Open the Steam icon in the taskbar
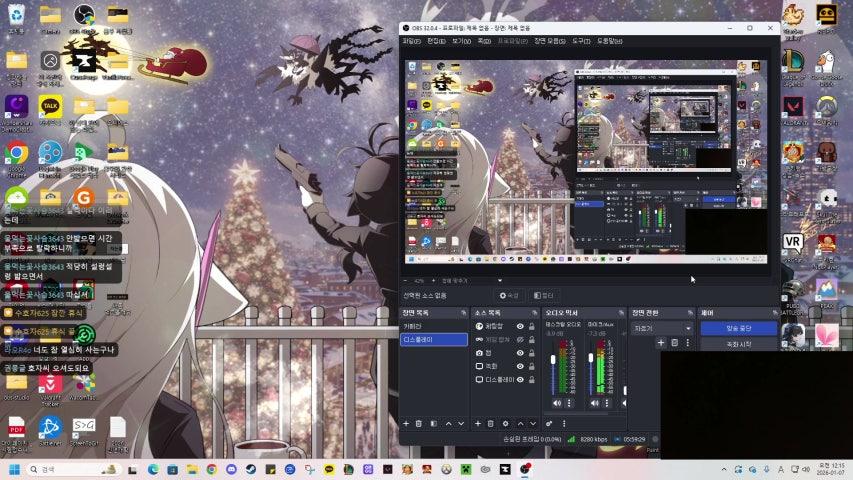Screen dimensions: 853x480 250,469
